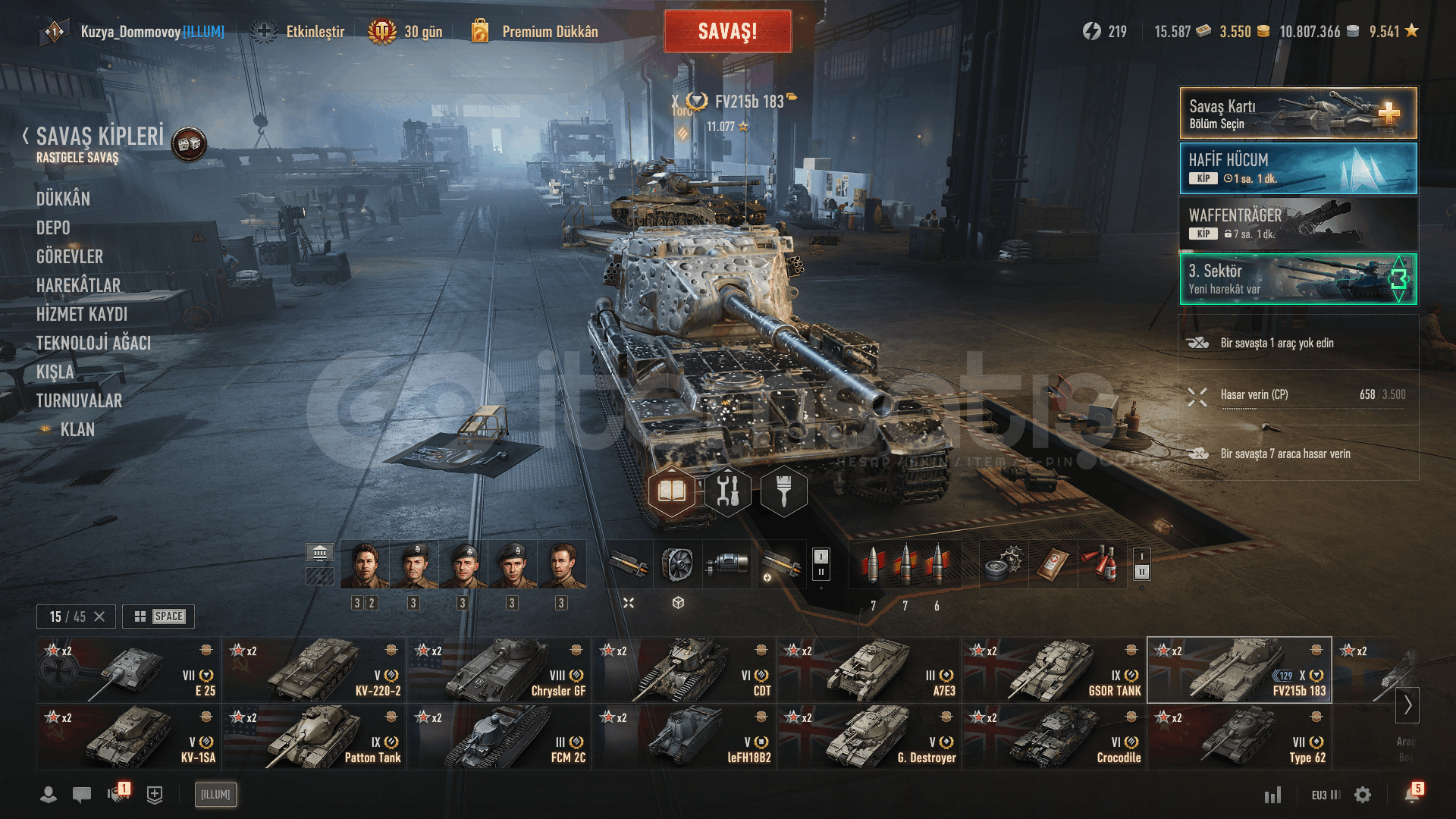1456x819 pixels.
Task: Open the Teknoloji Ağacı menu
Action: 93,344
